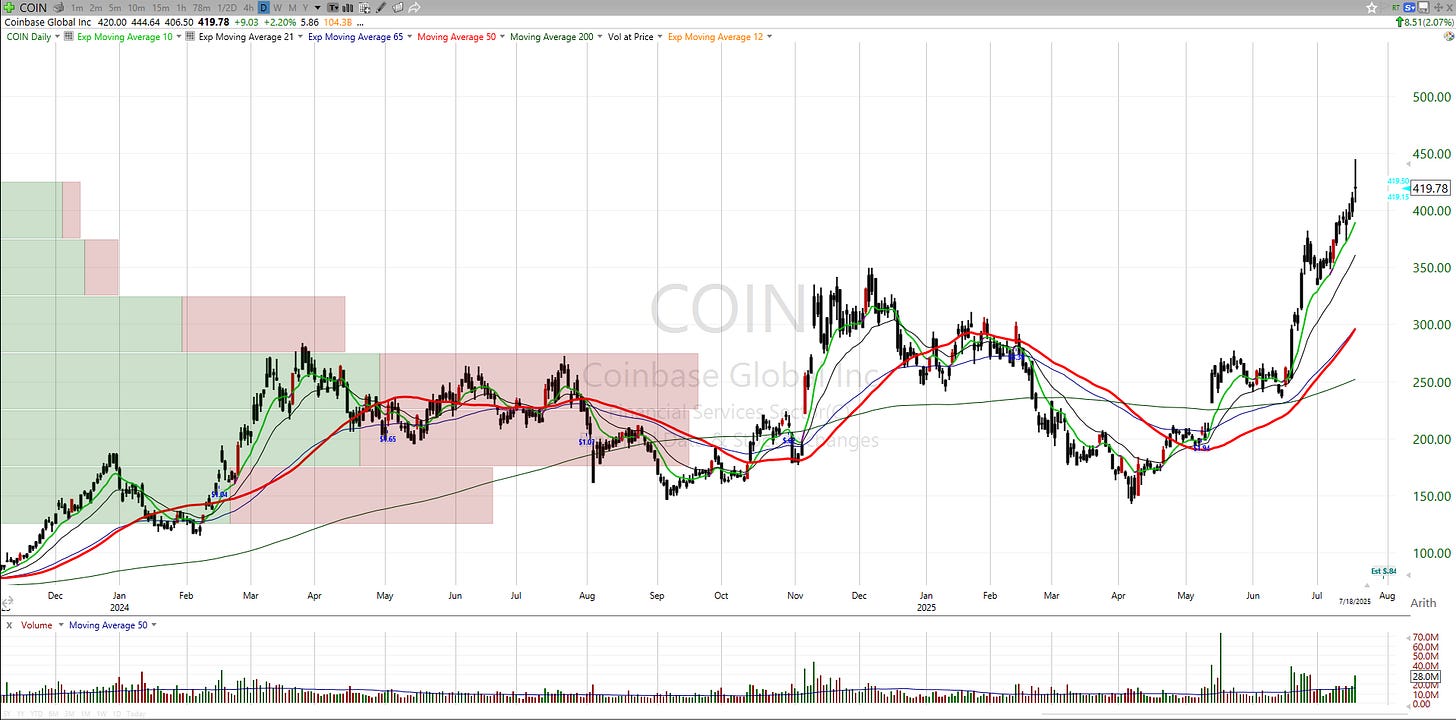
Task: Click the move window cross-arrows icon
Action: tap(1438, 8)
